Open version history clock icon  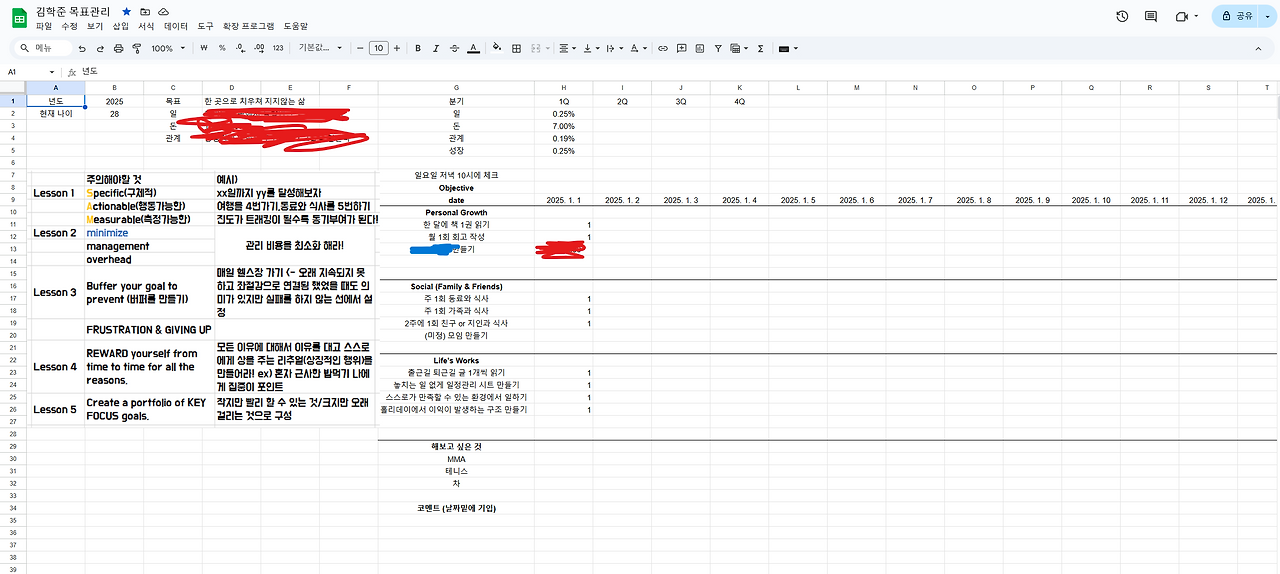(x=1122, y=16)
